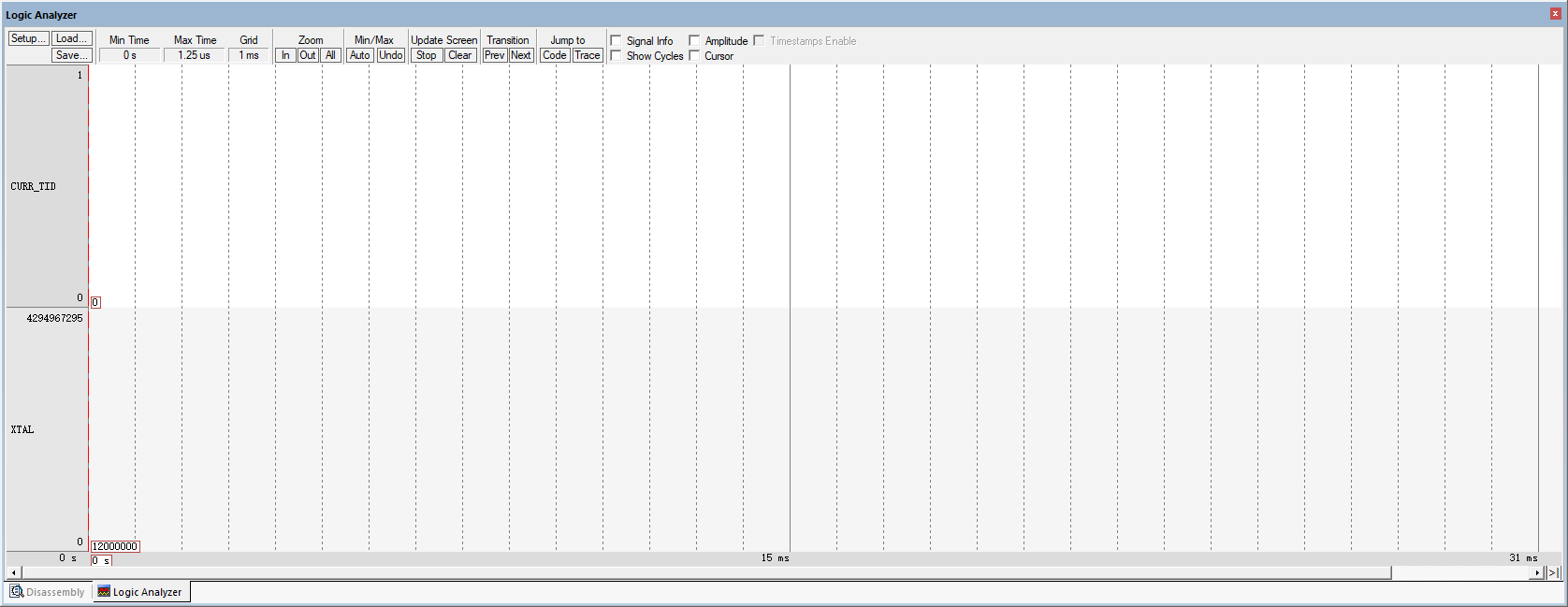Jump to Code
The image size is (1568, 607).
(x=555, y=55)
